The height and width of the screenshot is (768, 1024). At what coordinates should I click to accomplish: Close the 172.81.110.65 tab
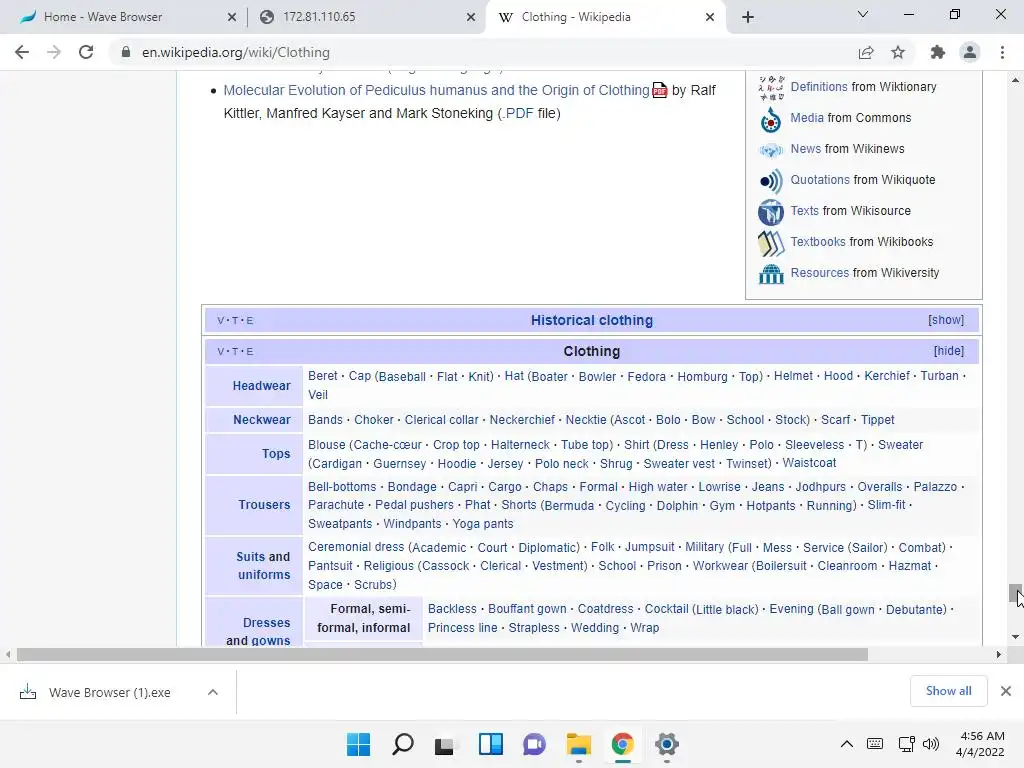coord(471,17)
